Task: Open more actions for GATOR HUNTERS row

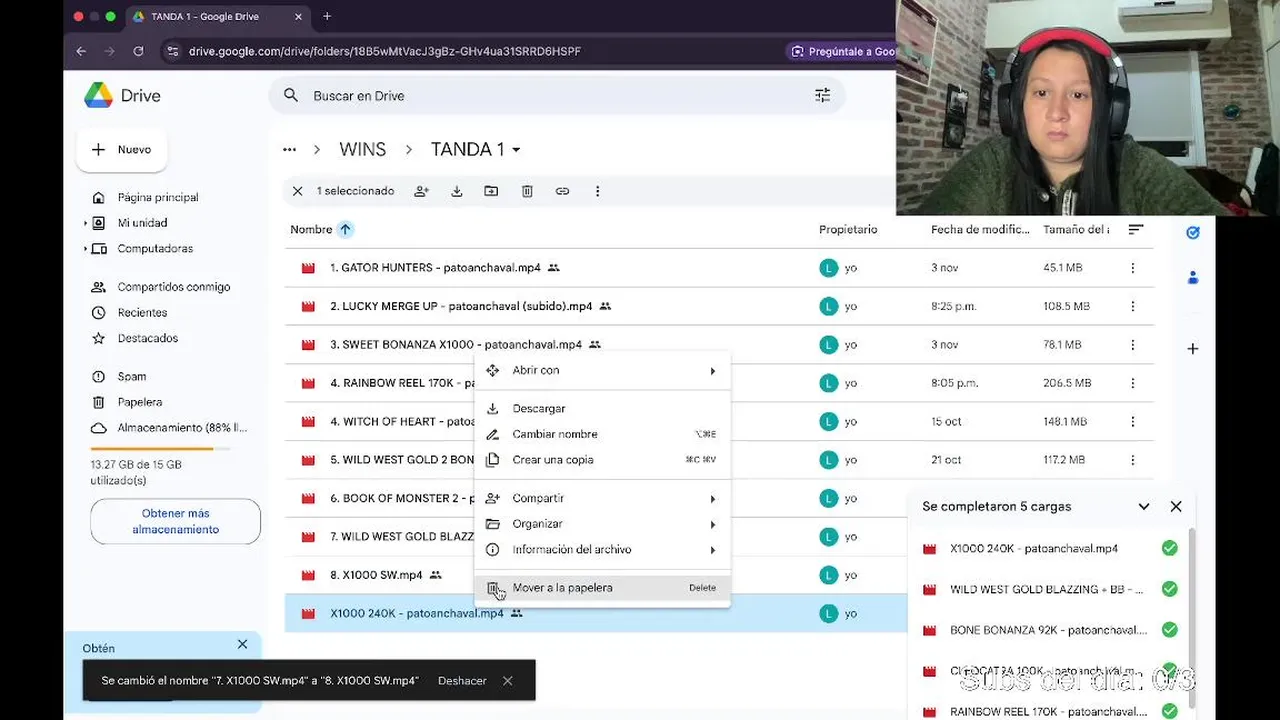Action: click(x=1132, y=268)
